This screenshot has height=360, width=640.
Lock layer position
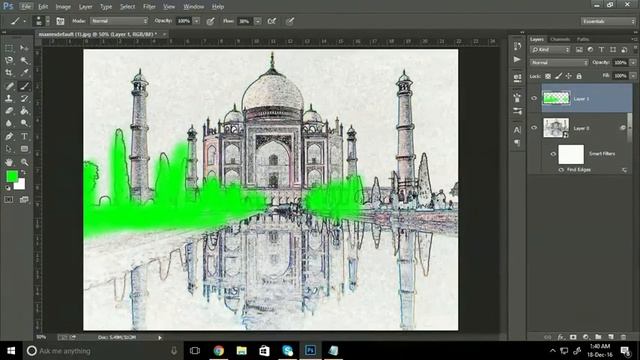tap(569, 76)
